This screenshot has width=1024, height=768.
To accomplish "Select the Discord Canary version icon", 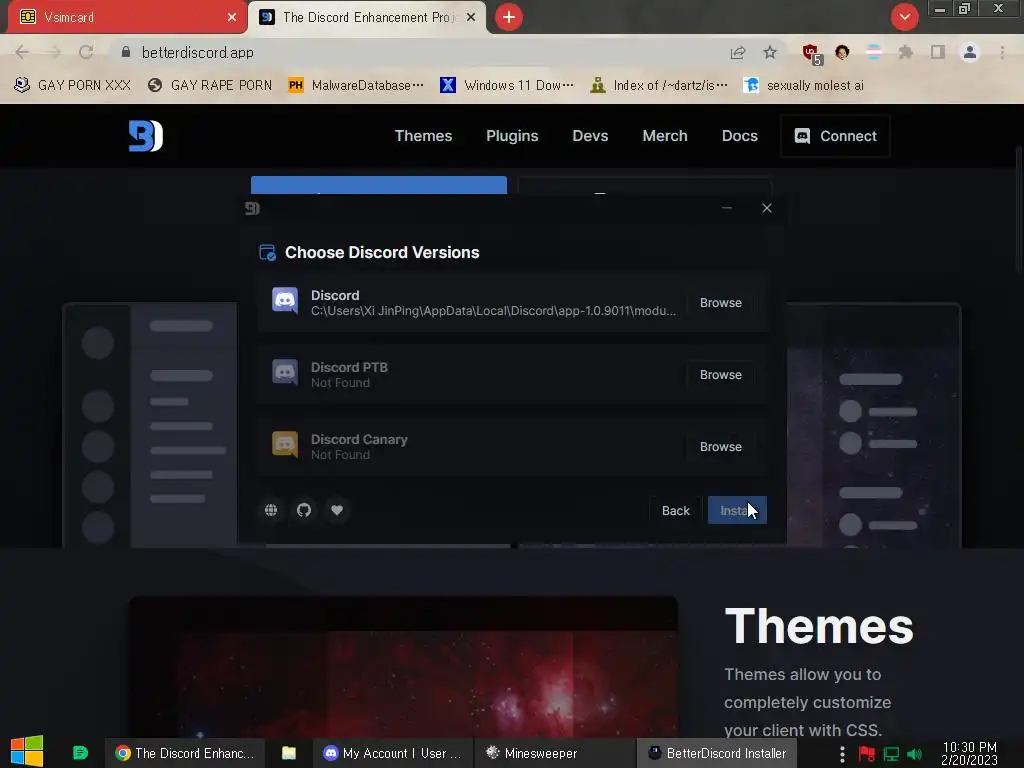I will coord(285,445).
